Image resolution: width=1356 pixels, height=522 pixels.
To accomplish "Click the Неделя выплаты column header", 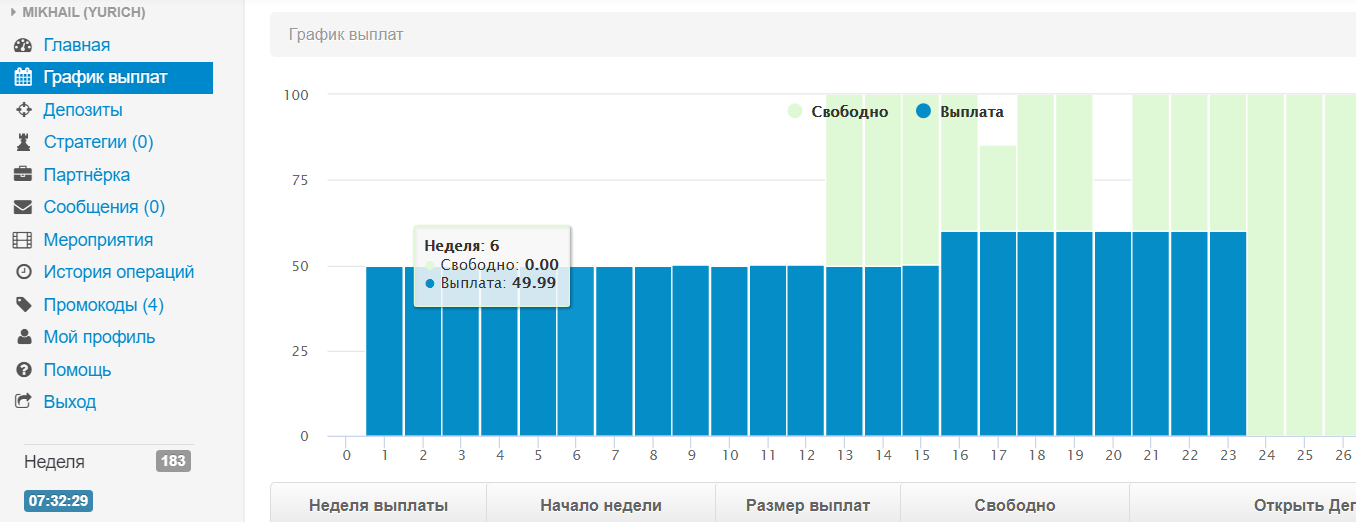I will [x=378, y=505].
